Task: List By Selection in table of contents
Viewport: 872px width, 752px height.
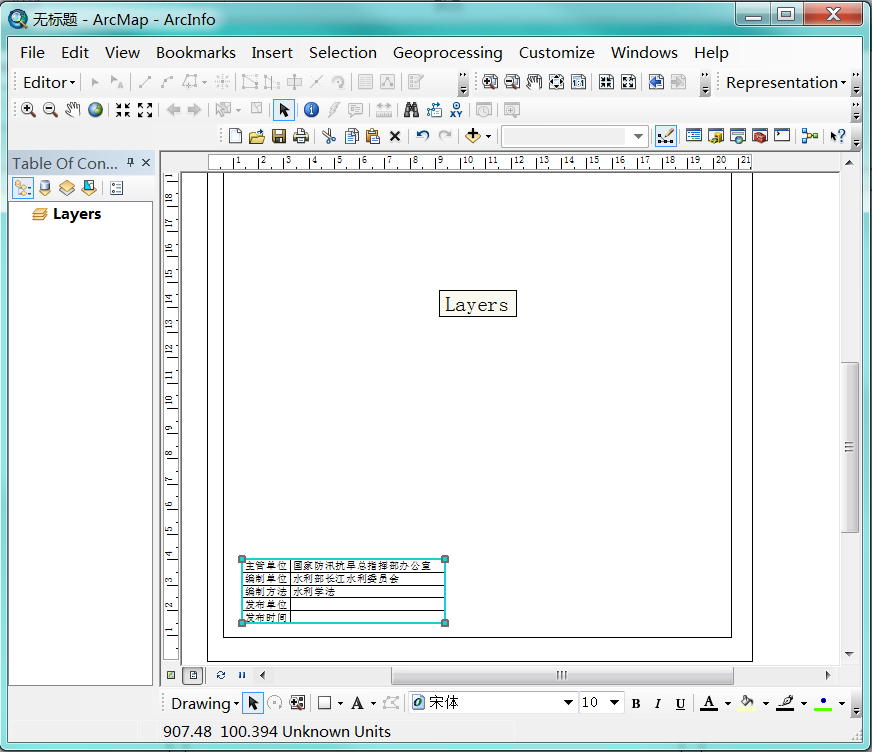Action: tap(89, 188)
